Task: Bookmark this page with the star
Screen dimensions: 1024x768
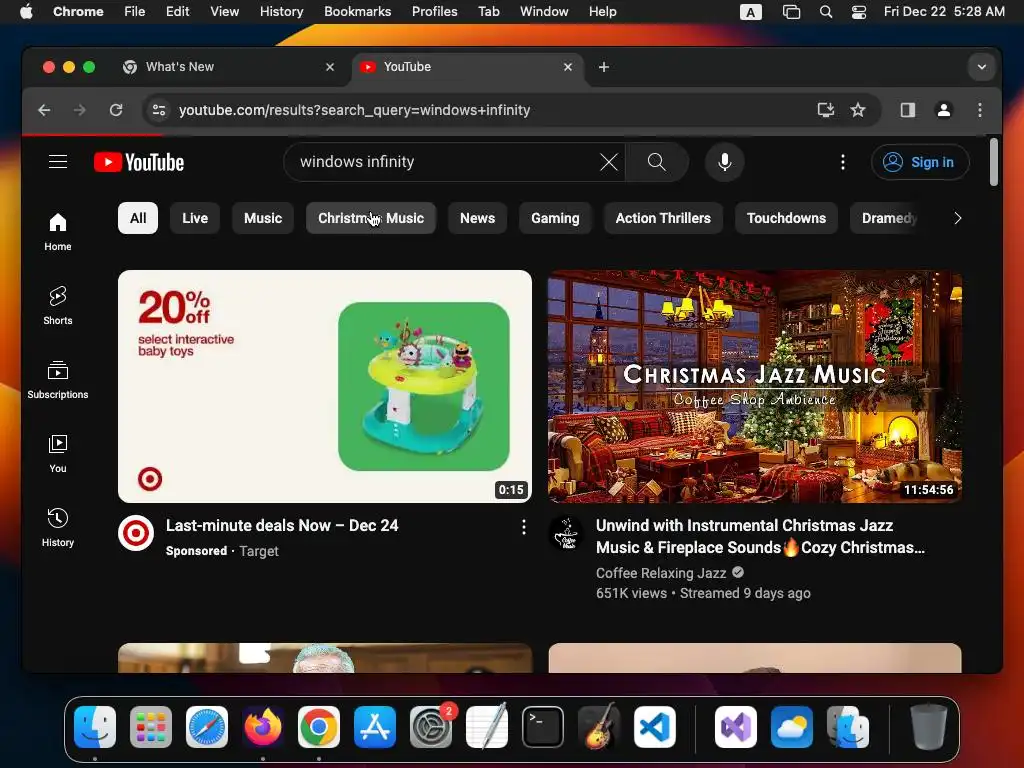Action: pos(857,110)
